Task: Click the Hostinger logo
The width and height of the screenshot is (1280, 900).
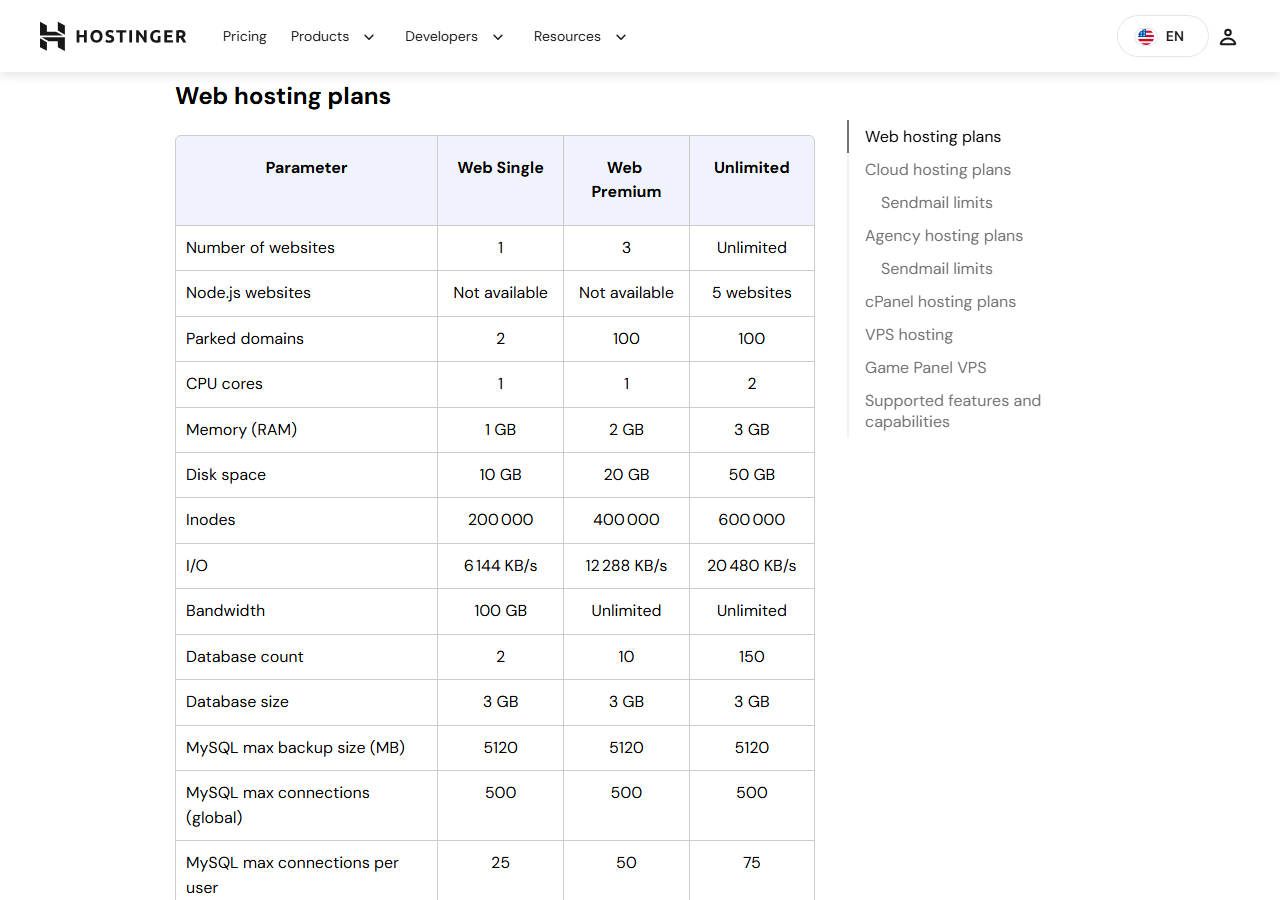Action: [x=113, y=36]
